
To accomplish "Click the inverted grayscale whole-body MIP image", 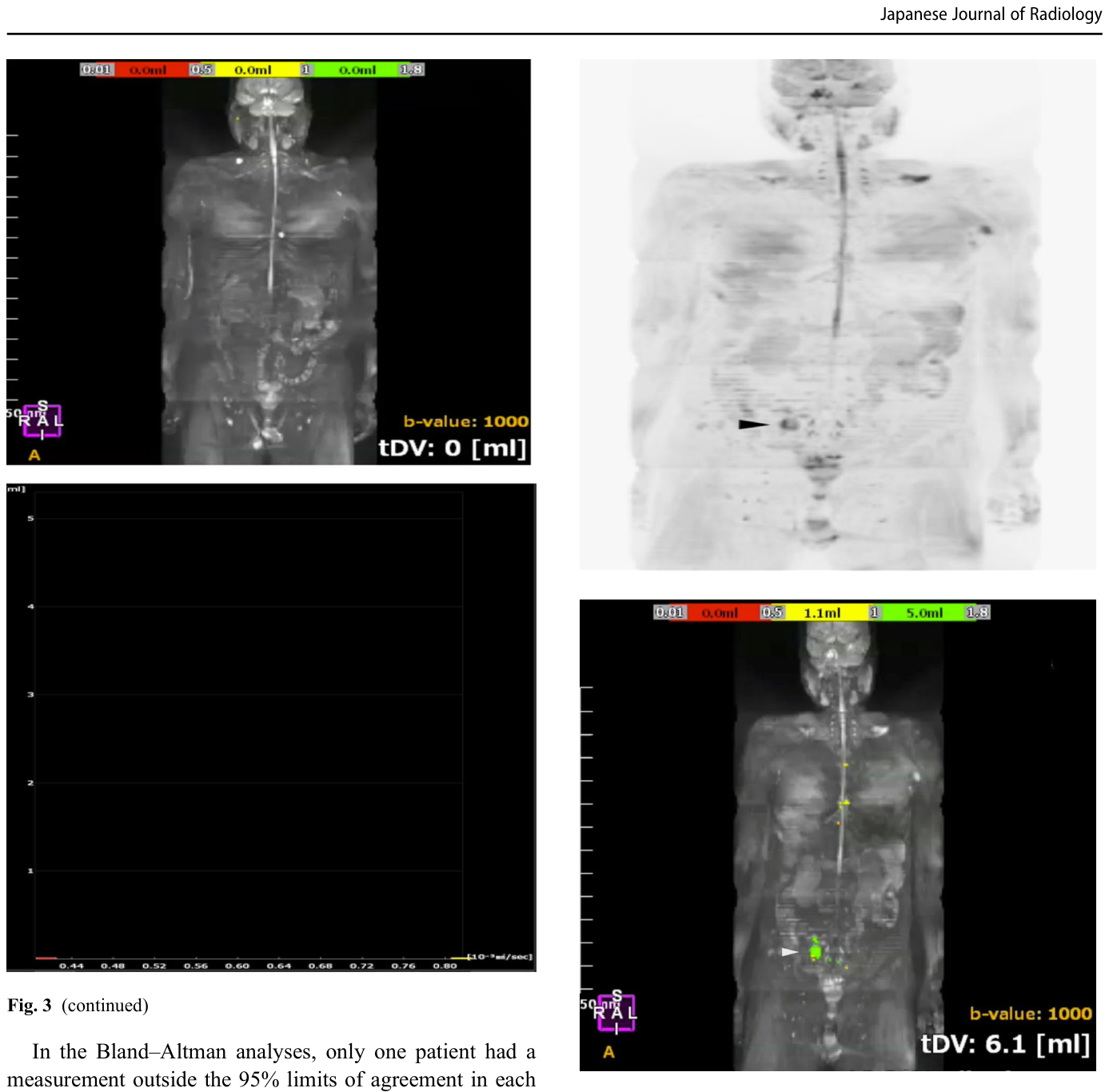I will point(837,314).
